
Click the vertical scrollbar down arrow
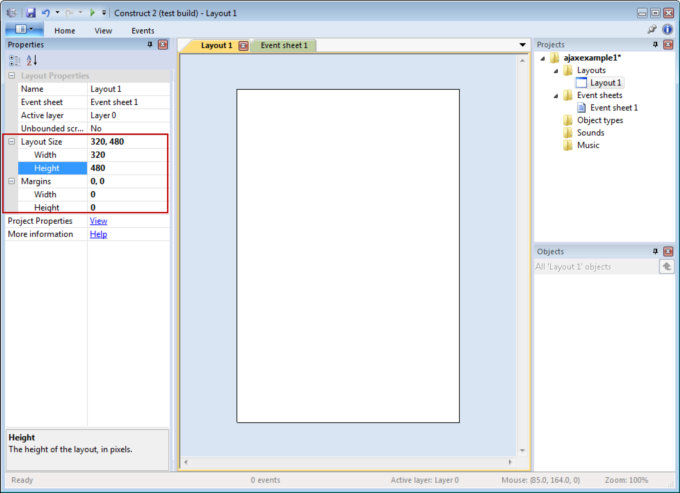tap(523, 451)
